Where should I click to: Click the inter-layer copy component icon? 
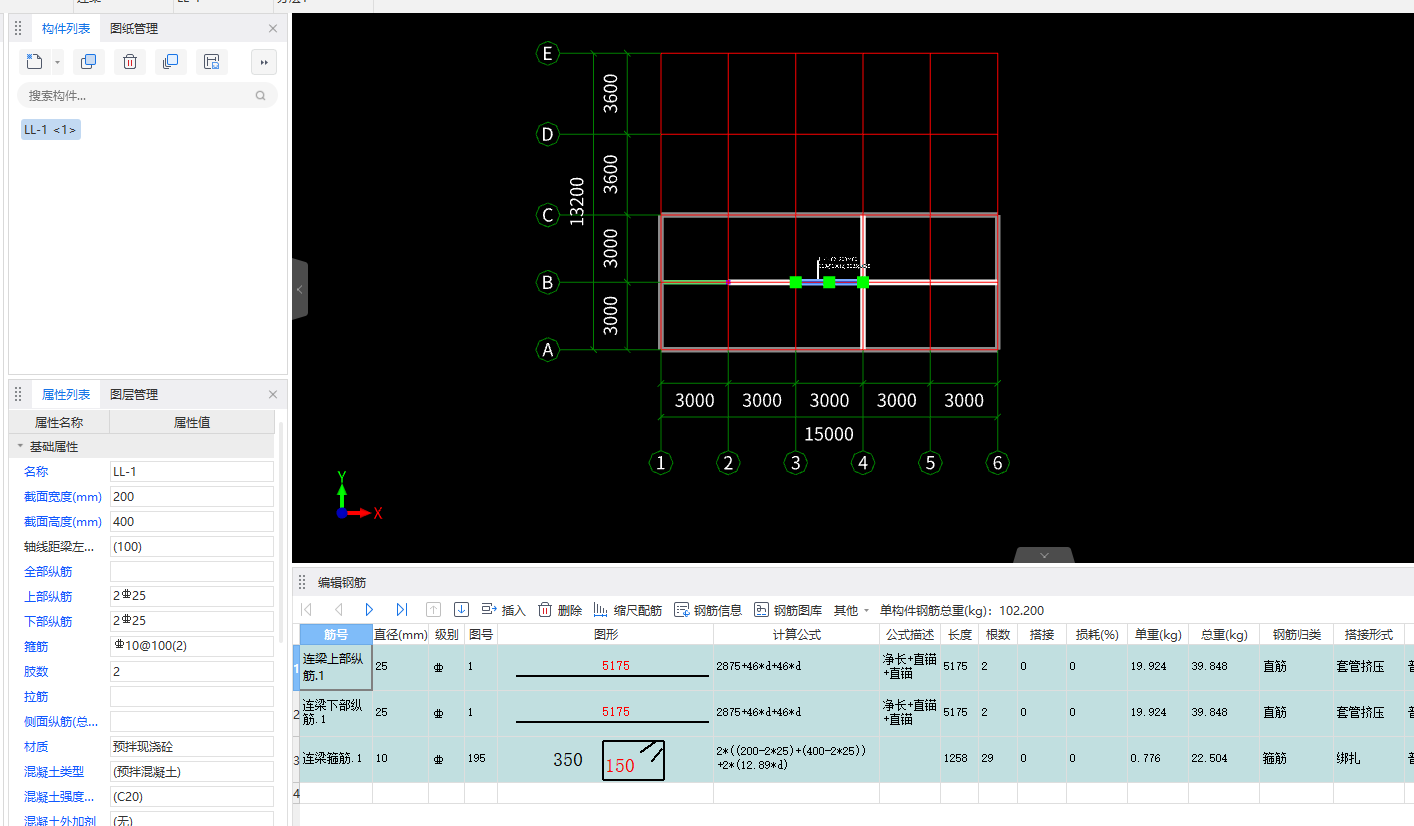click(x=170, y=62)
